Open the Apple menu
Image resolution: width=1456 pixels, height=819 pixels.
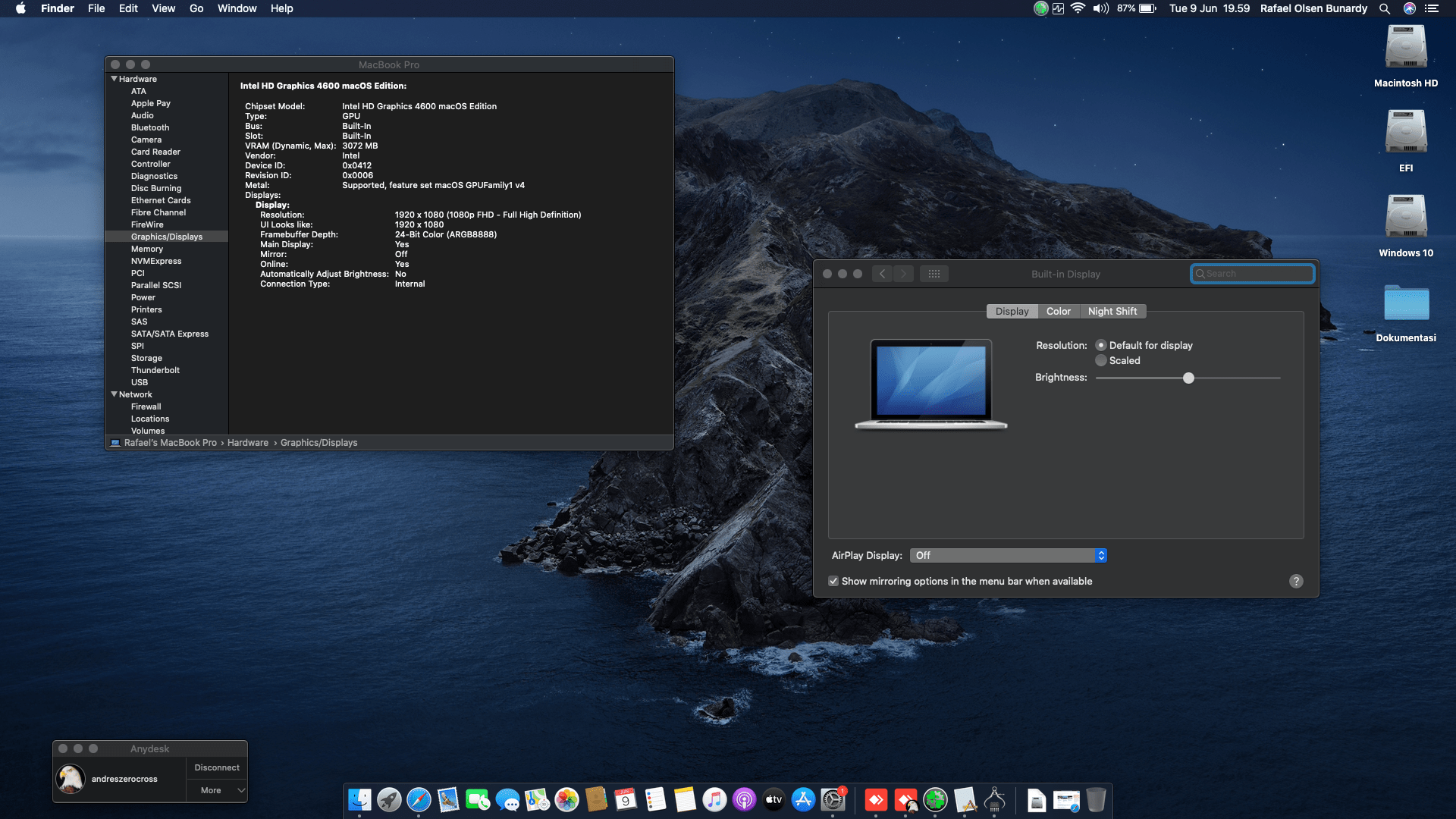21,8
